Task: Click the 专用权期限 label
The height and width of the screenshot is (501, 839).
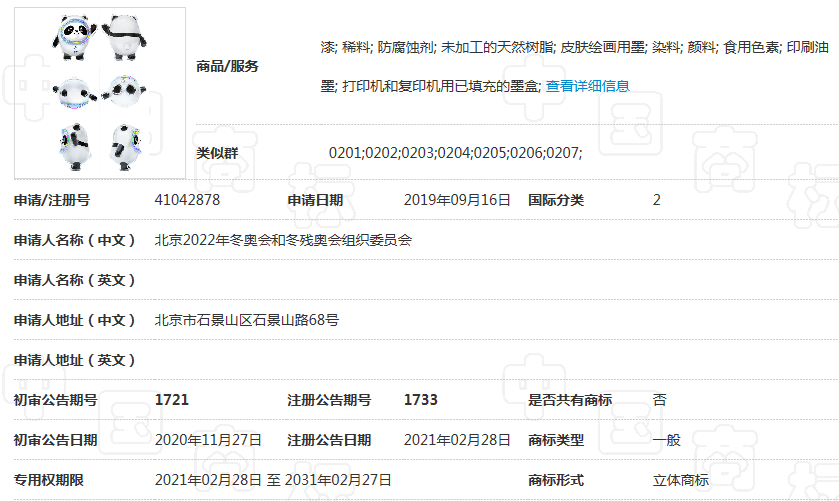Action: (x=49, y=480)
